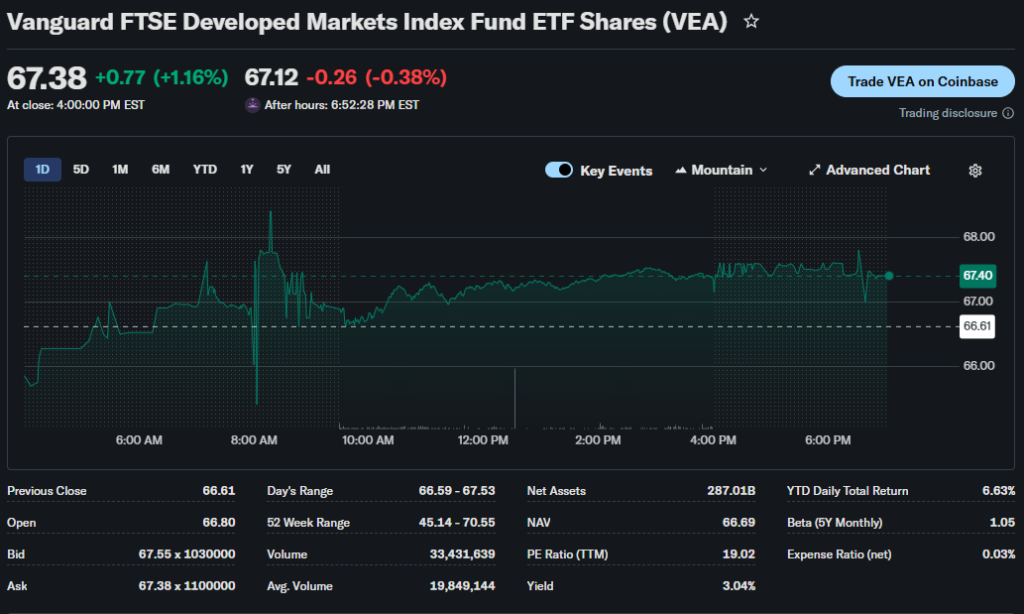Select the All time range tab
Viewport: 1024px width, 614px height.
[322, 170]
